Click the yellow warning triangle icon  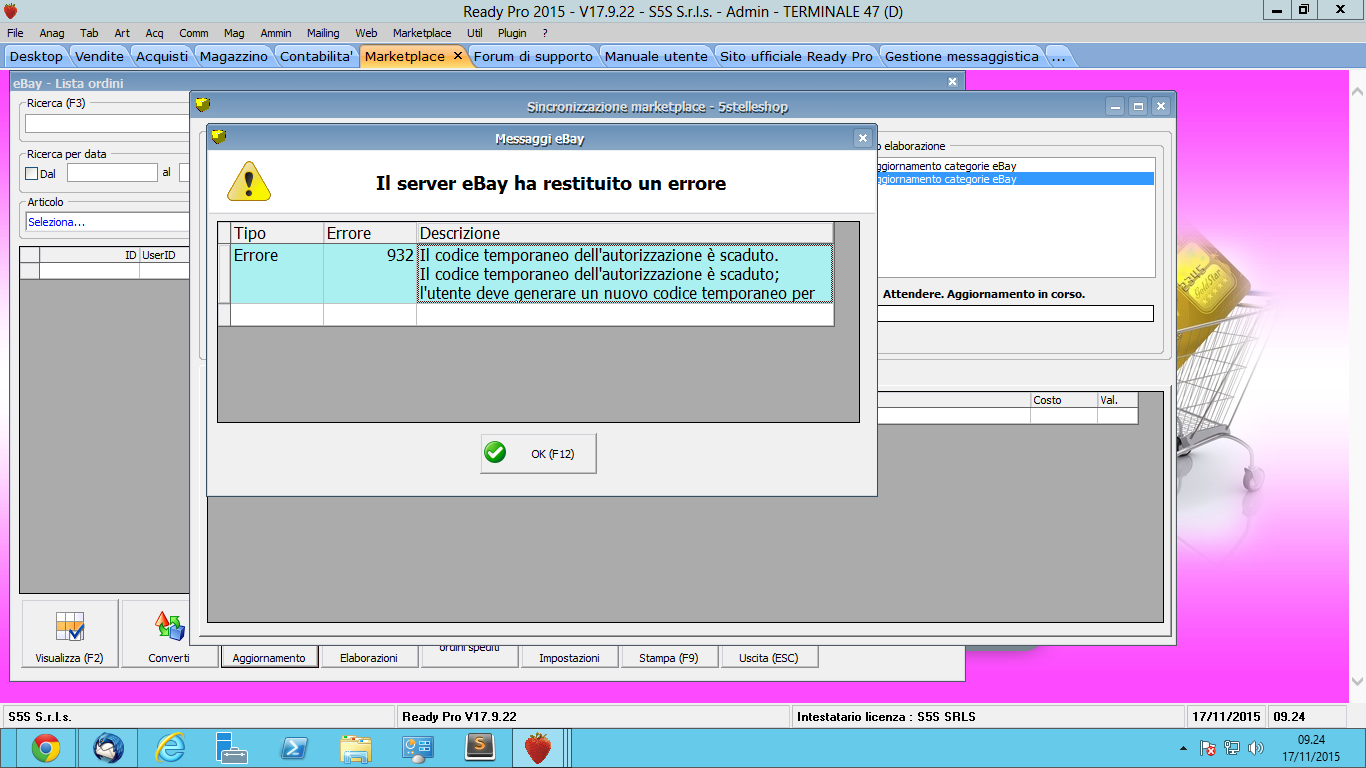[x=249, y=181]
